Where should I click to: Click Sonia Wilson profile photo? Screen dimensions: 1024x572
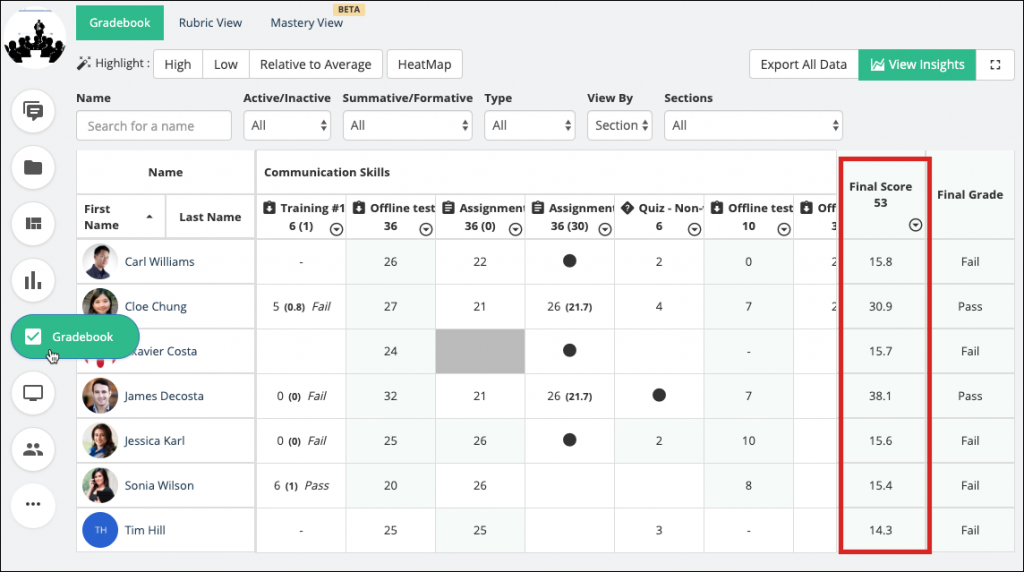point(100,485)
